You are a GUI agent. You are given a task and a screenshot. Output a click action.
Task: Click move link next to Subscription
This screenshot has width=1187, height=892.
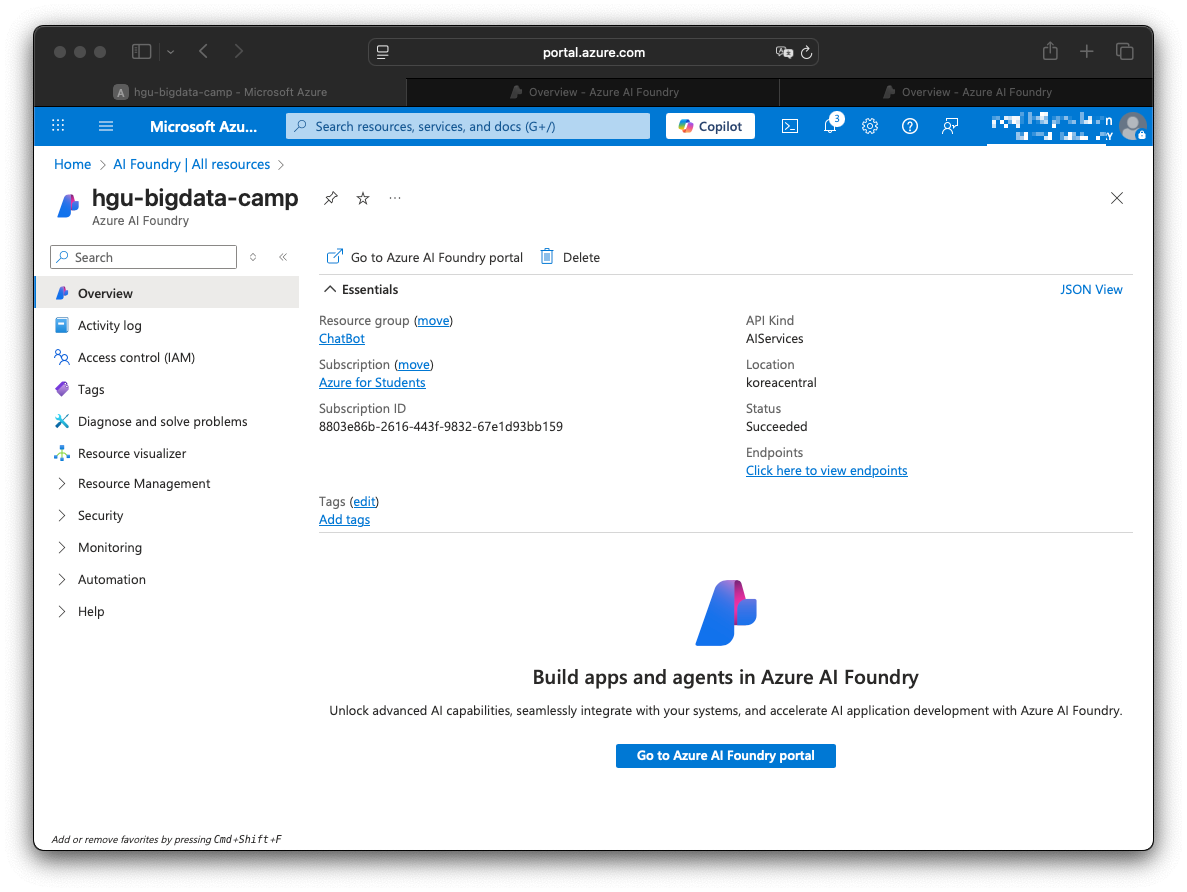[x=414, y=364]
